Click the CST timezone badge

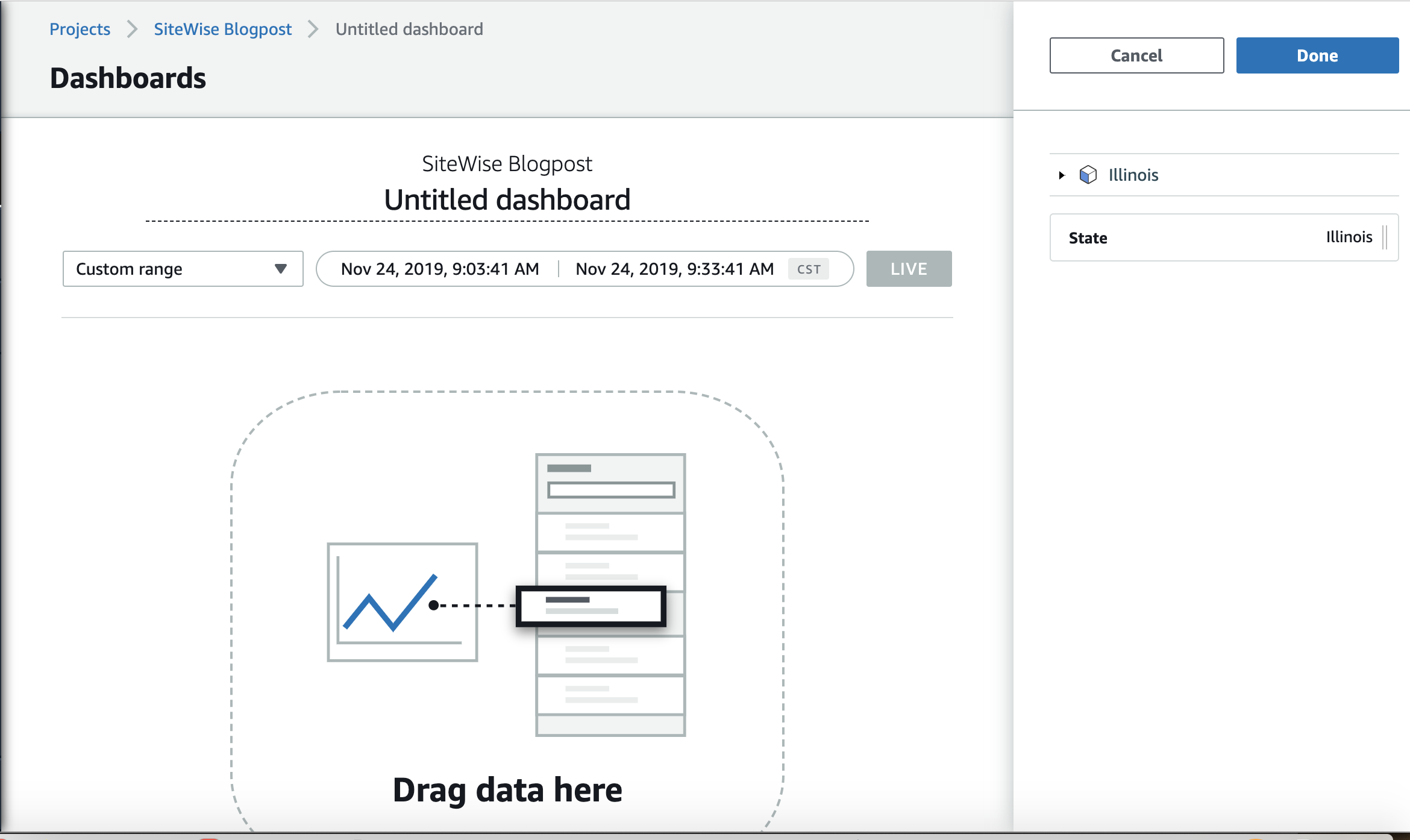tap(809, 269)
